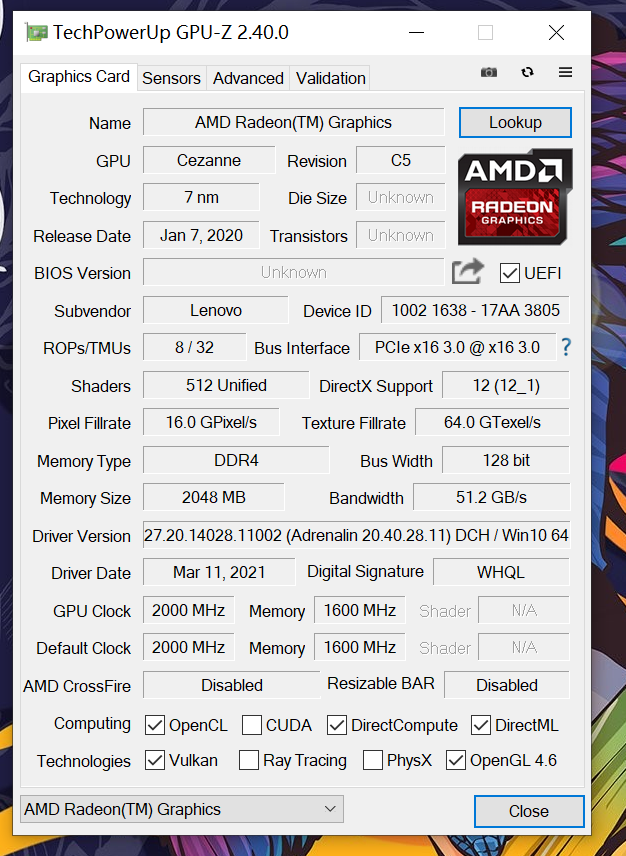Open the hamburger menu icon

pos(565,72)
